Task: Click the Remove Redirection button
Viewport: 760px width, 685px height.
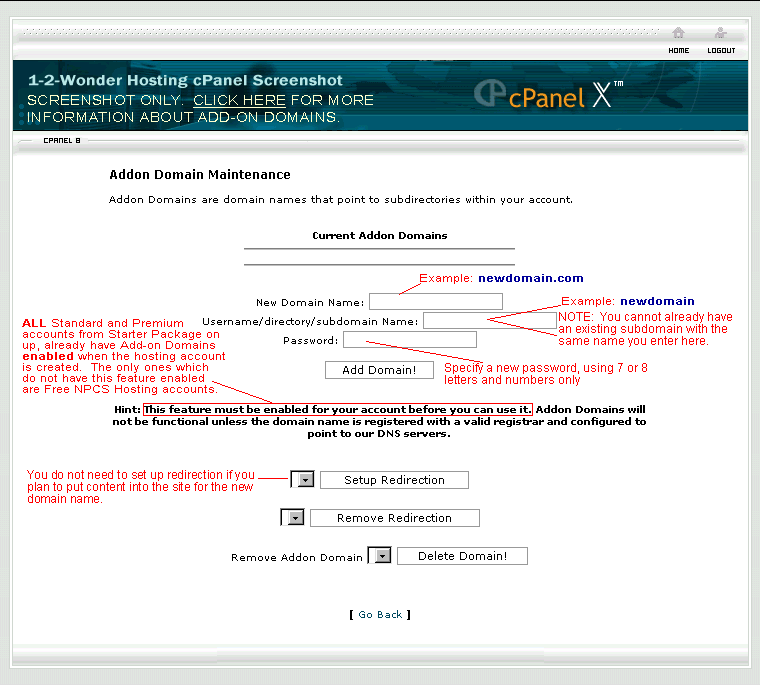Action: point(395,518)
